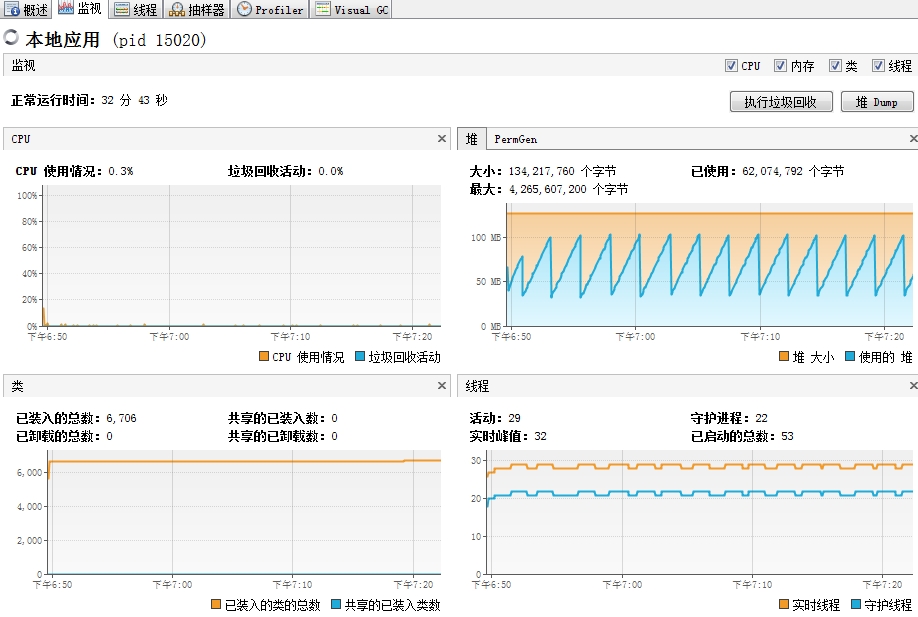
Task: Click the 堆 Dump button
Action: [x=877, y=102]
